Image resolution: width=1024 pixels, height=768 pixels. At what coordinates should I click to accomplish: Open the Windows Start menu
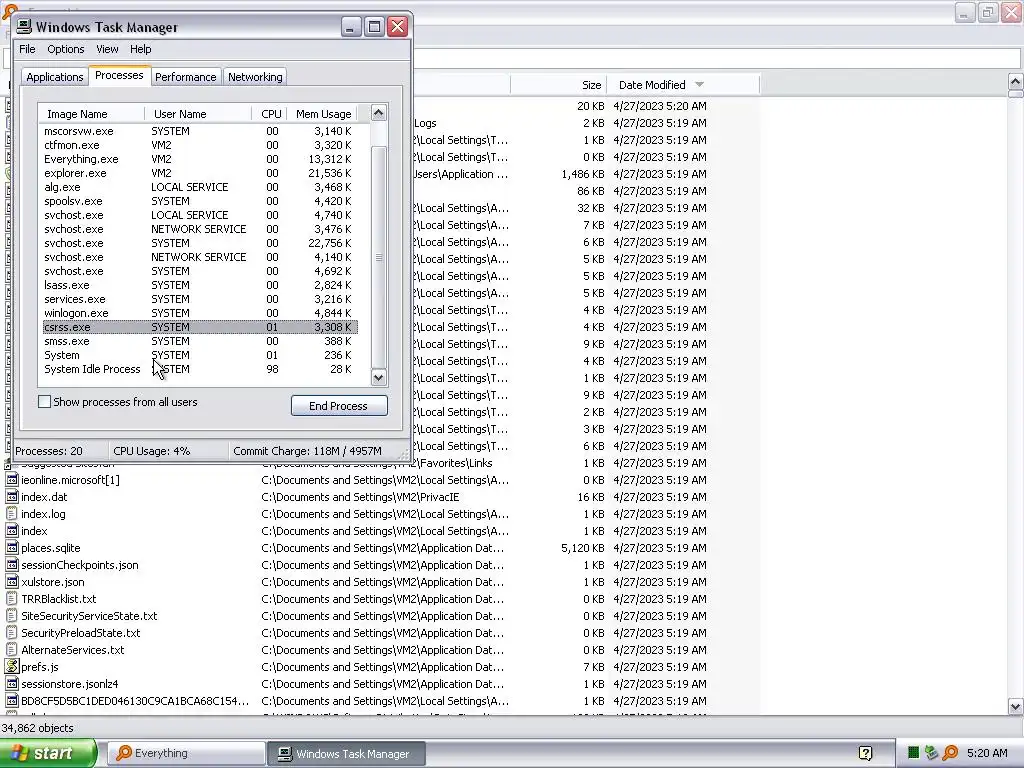[48, 753]
